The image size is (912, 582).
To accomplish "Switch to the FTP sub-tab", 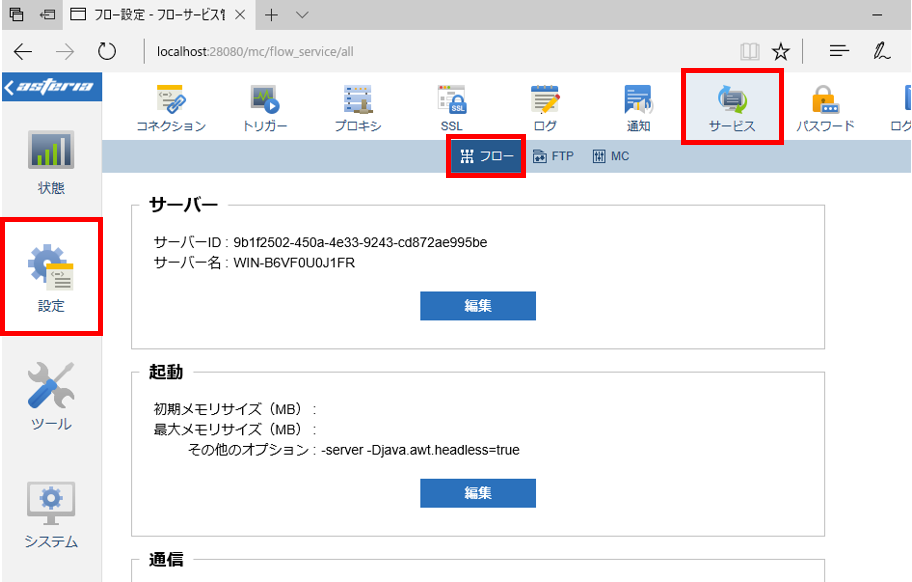I will (x=553, y=156).
